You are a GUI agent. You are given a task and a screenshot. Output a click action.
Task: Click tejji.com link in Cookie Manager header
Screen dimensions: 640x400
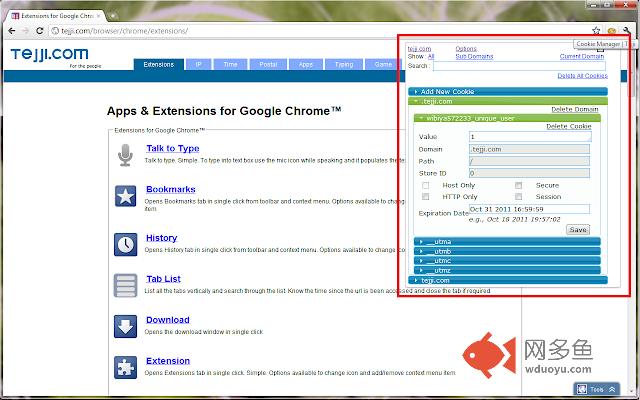click(419, 49)
